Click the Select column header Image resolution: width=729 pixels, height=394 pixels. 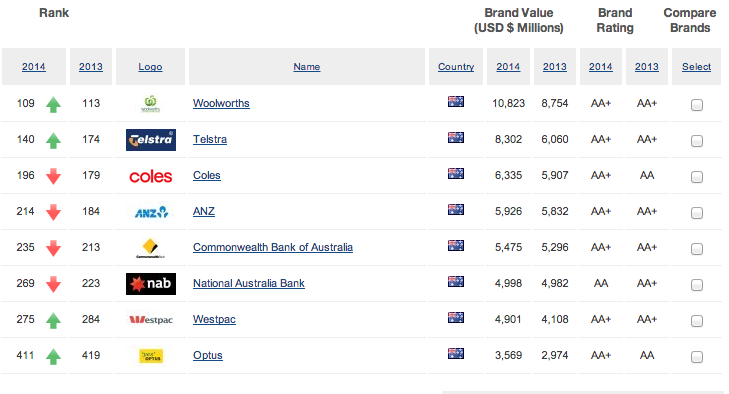pos(696,67)
